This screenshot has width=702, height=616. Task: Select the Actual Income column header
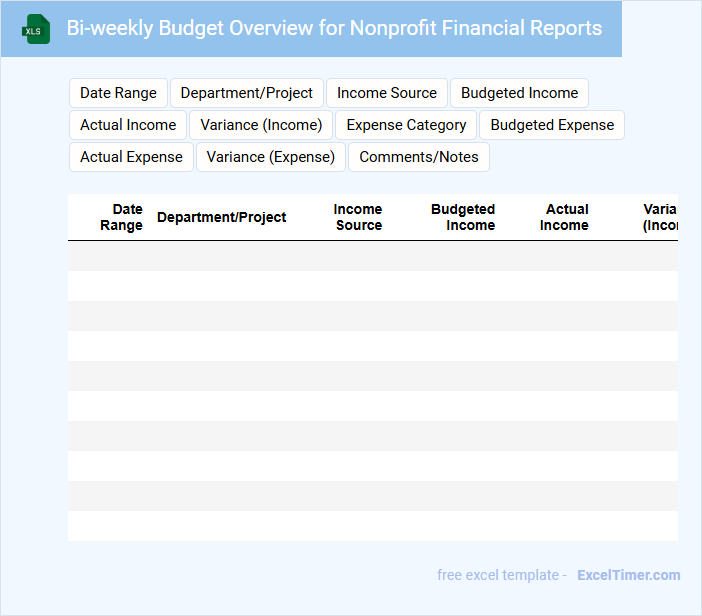tap(565, 217)
